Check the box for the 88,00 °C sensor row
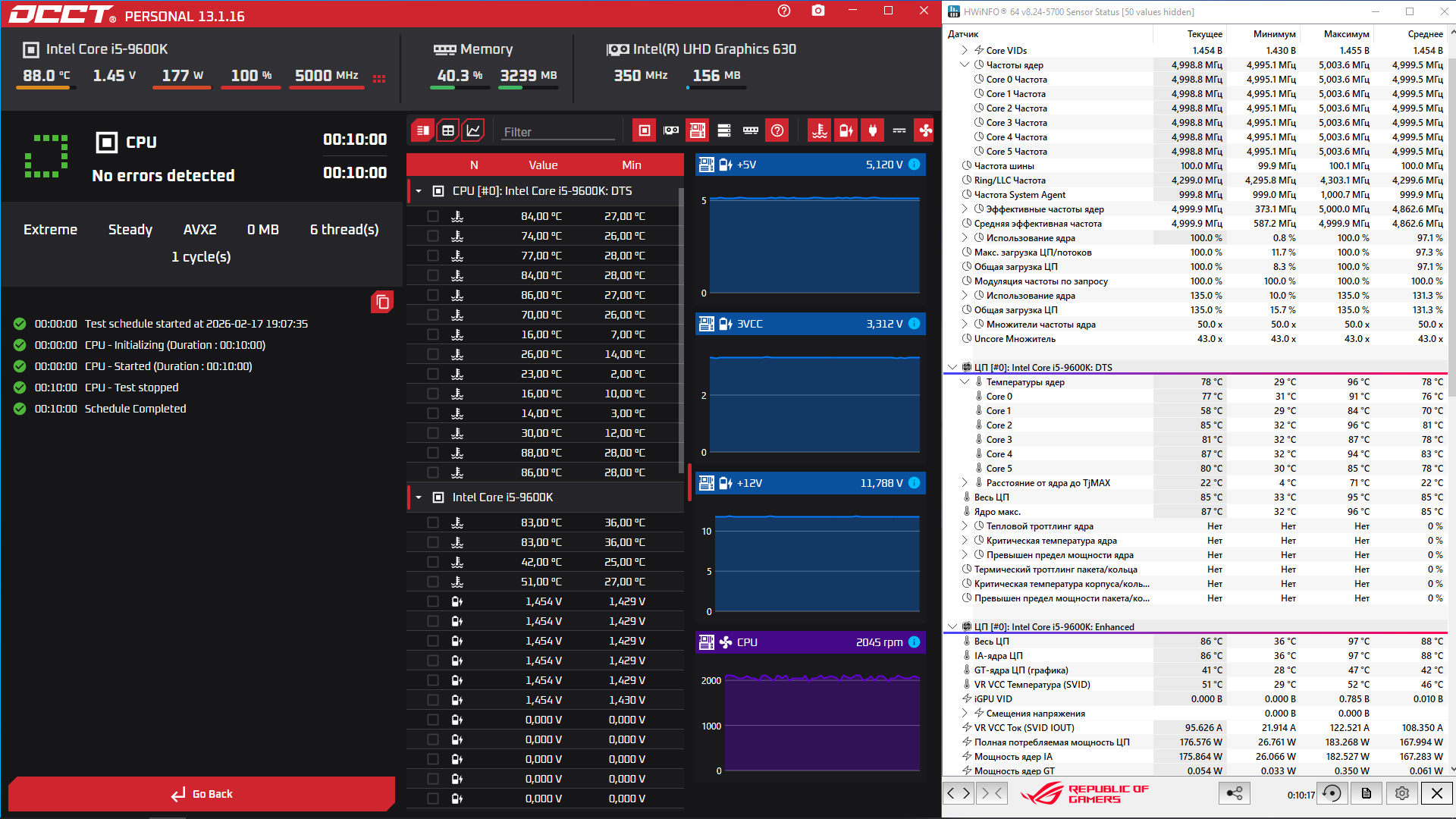1456x819 pixels. click(x=433, y=453)
